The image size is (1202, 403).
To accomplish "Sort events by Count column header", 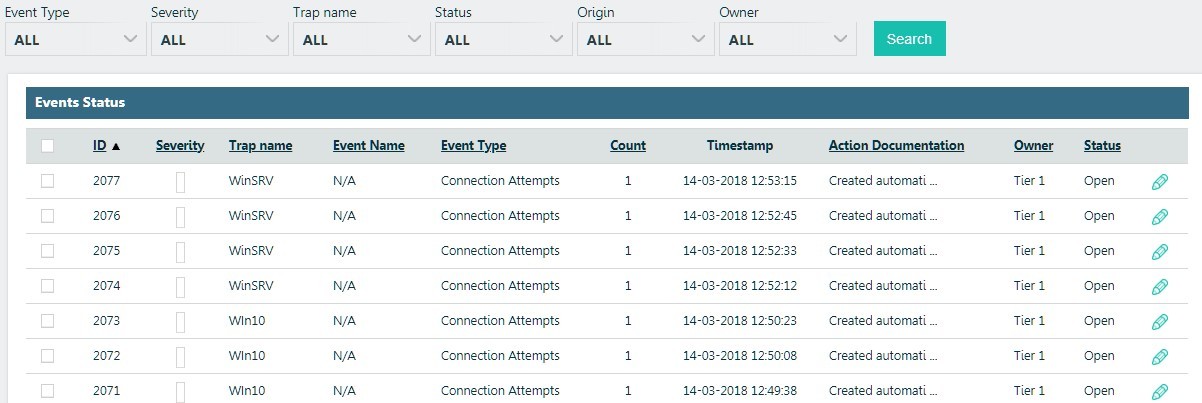I will coord(628,146).
